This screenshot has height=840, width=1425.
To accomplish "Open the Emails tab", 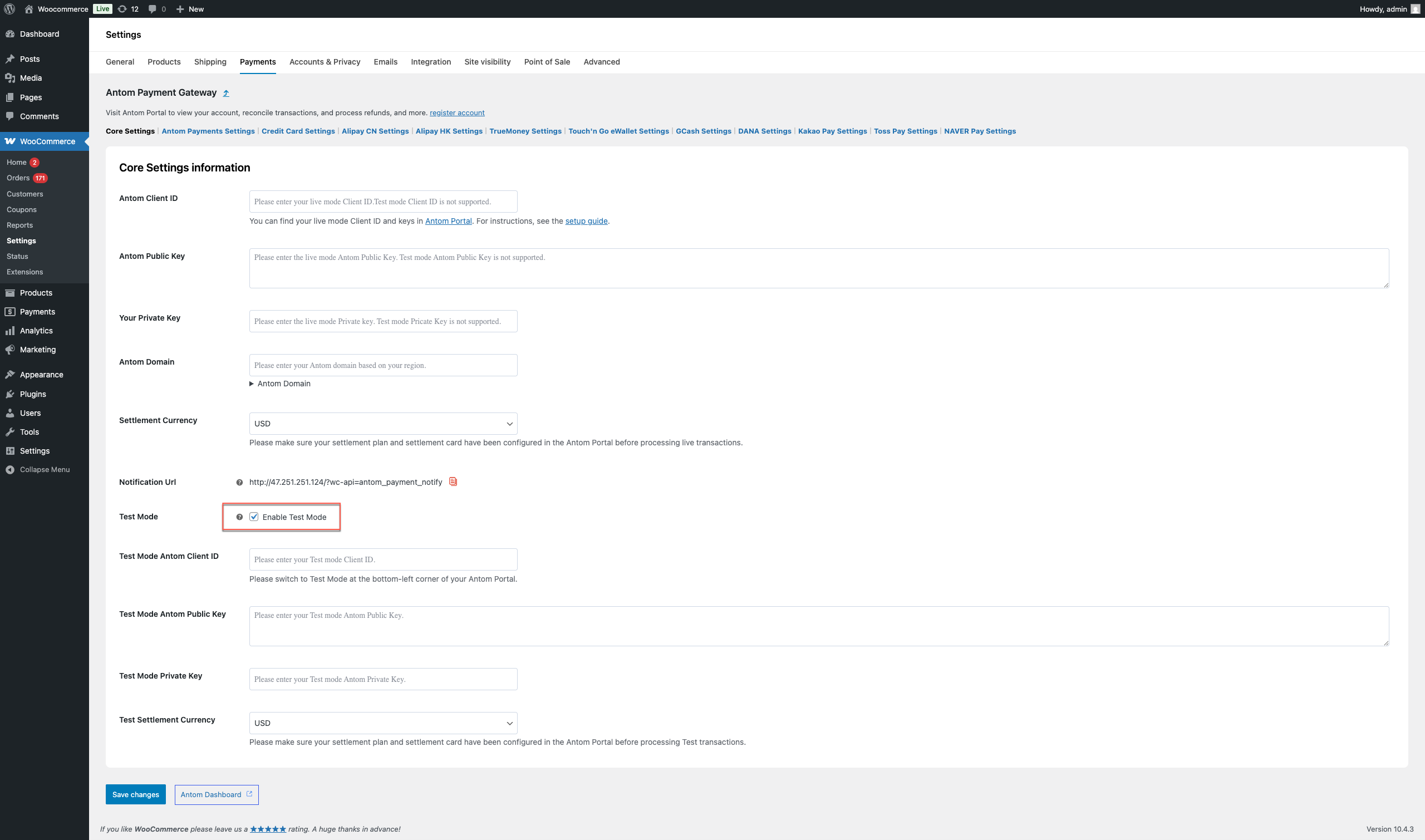I will tap(385, 62).
